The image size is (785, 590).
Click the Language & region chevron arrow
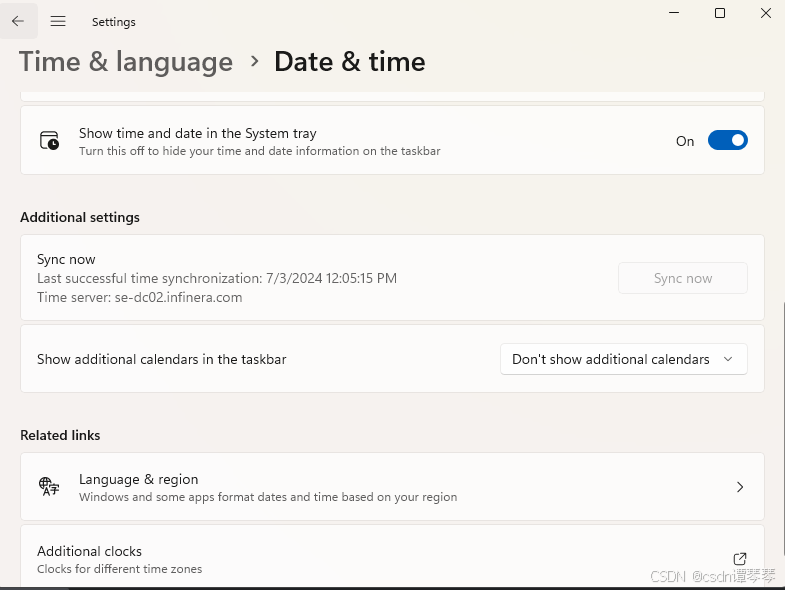pos(740,487)
